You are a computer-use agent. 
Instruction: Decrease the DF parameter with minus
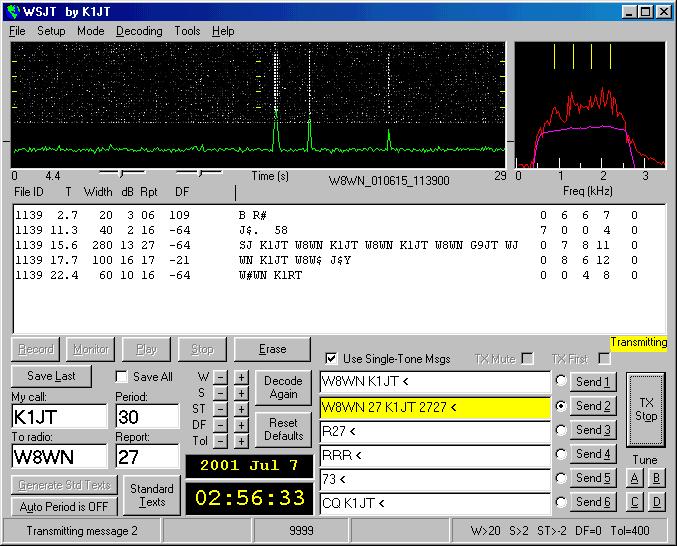click(x=220, y=425)
